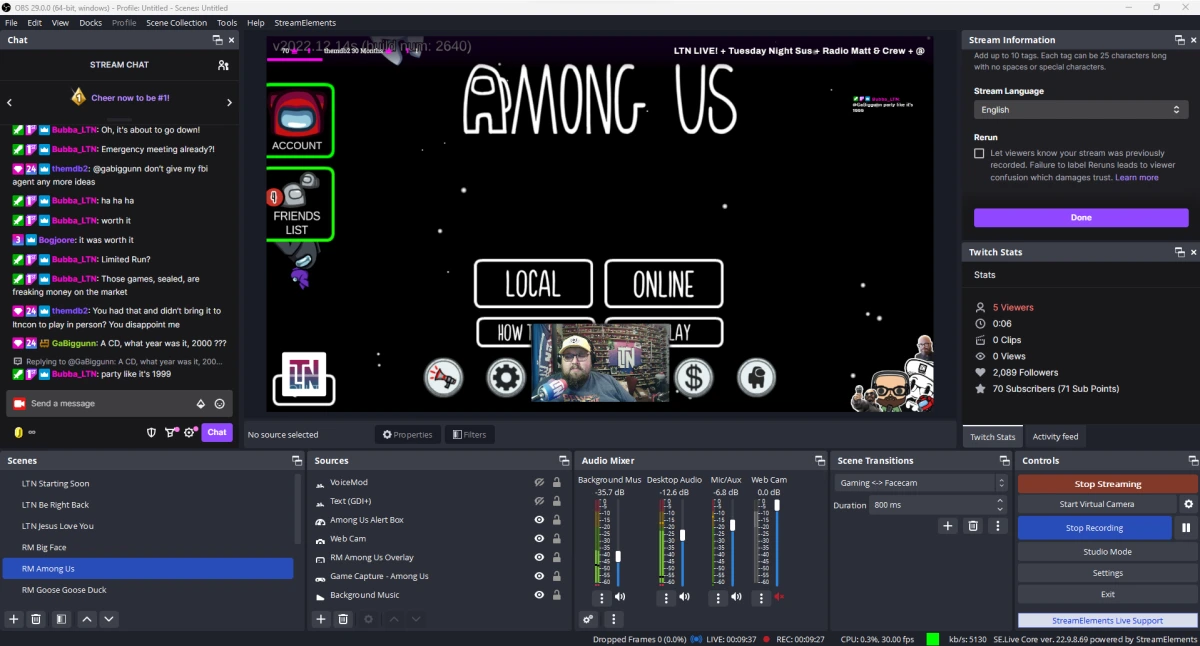Go to previous item in cheer leaderboard
Image resolution: width=1200 pixels, height=646 pixels.
pos(10,102)
